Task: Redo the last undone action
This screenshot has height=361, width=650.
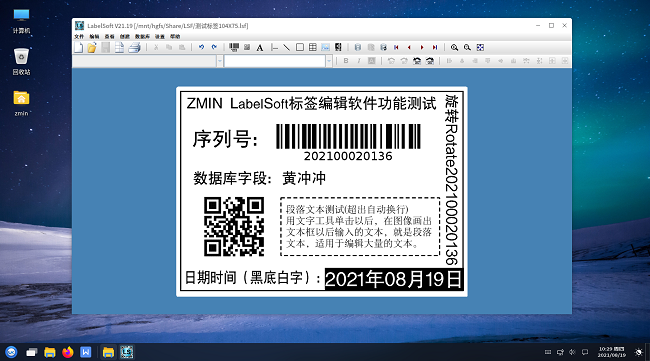Action: (x=214, y=47)
